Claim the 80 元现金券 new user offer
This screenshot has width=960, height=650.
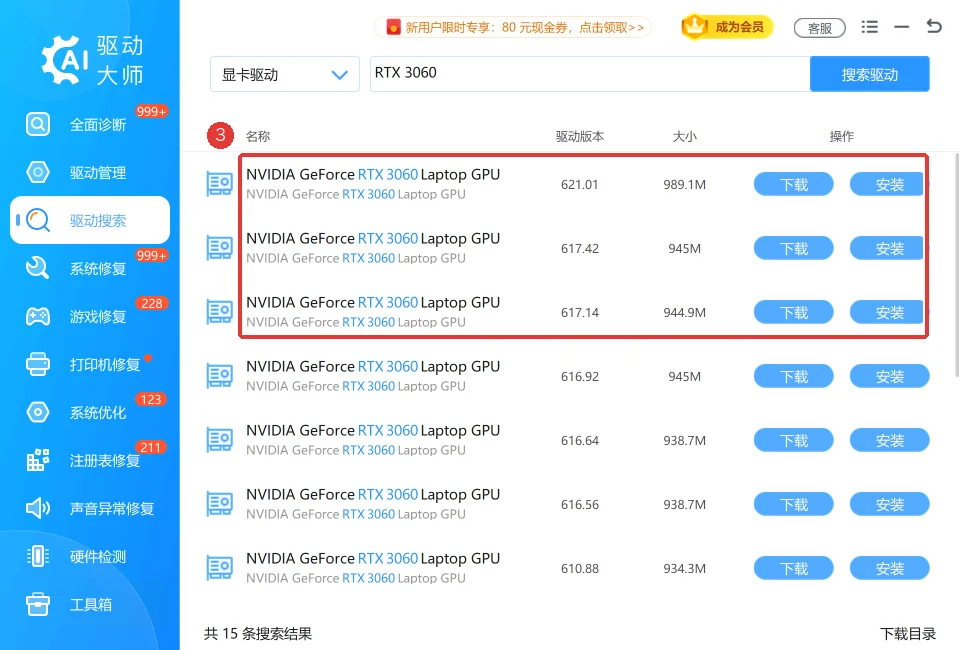point(513,27)
